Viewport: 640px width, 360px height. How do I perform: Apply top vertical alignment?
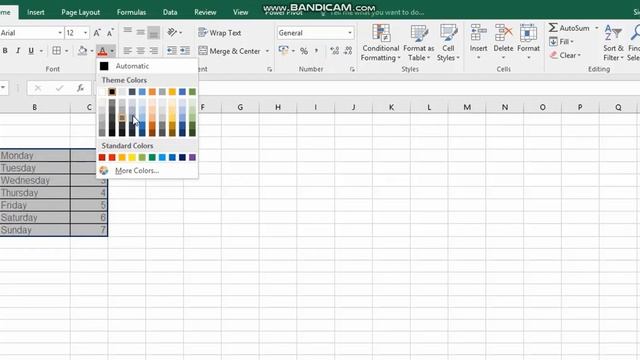pos(128,32)
